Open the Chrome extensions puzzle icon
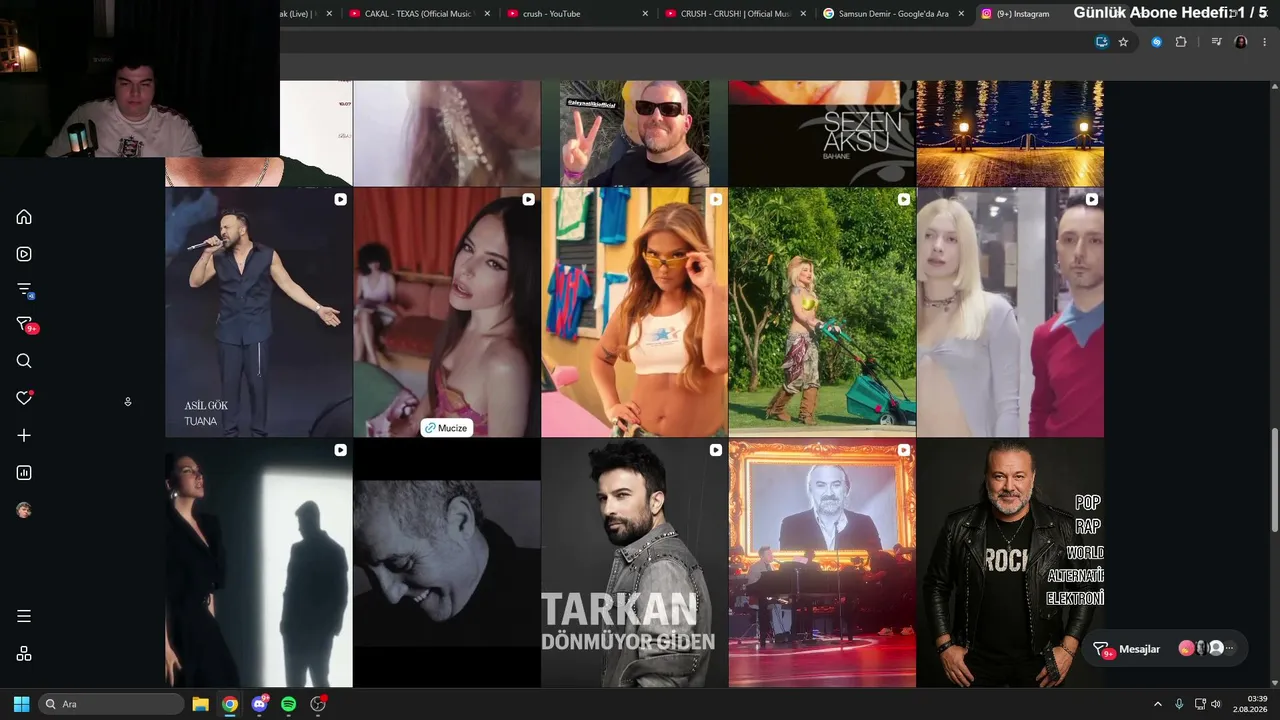1280x720 pixels. [x=1181, y=42]
